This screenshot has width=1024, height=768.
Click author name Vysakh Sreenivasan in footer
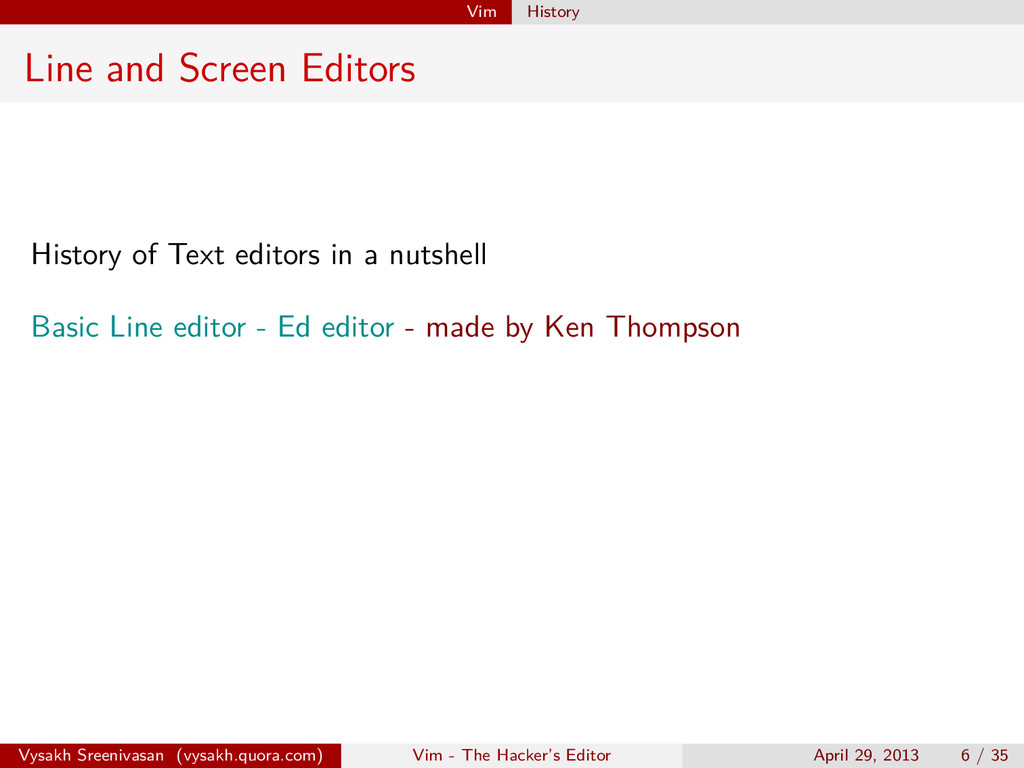(x=91, y=756)
